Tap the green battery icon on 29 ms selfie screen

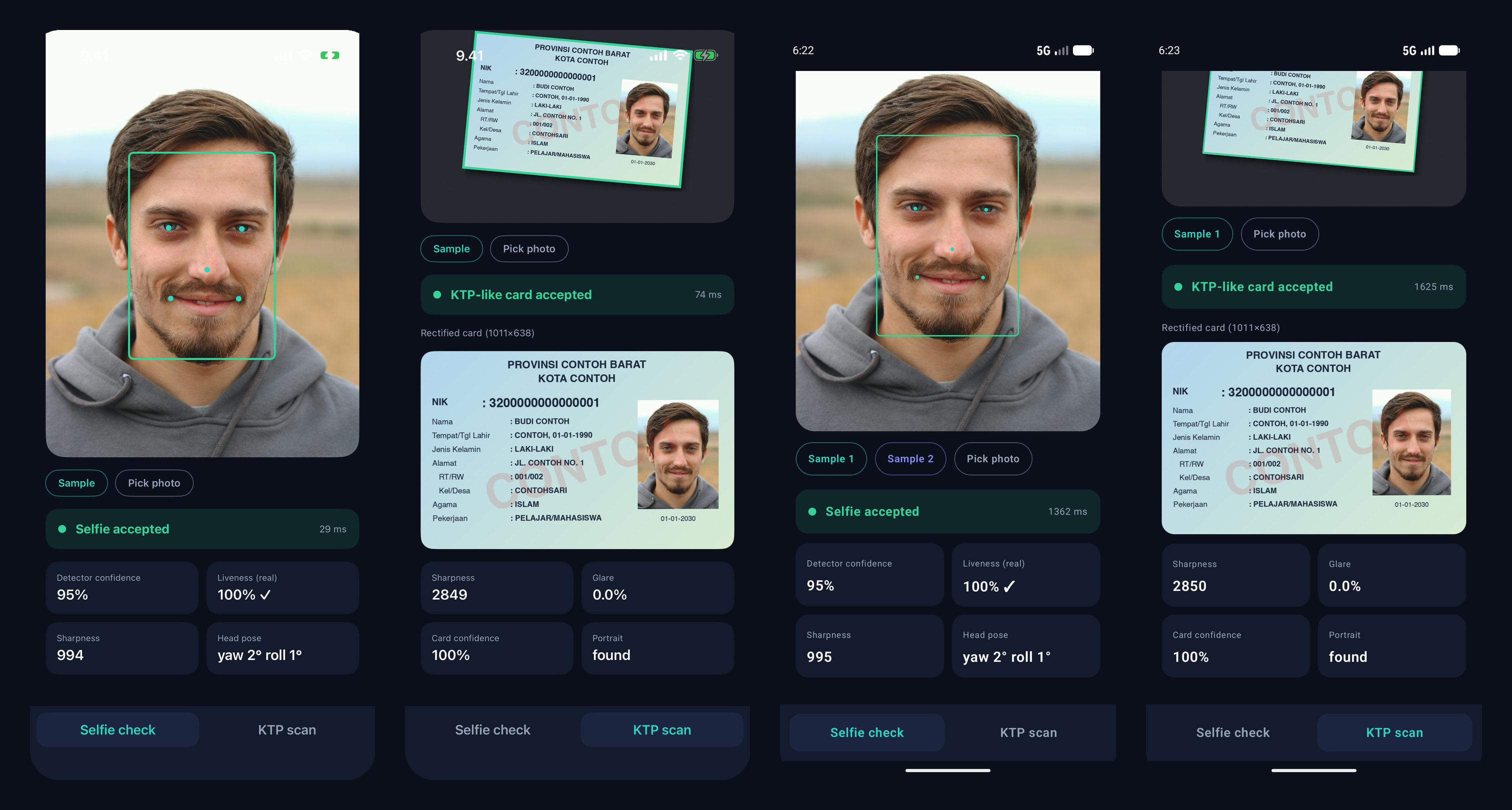tap(330, 55)
